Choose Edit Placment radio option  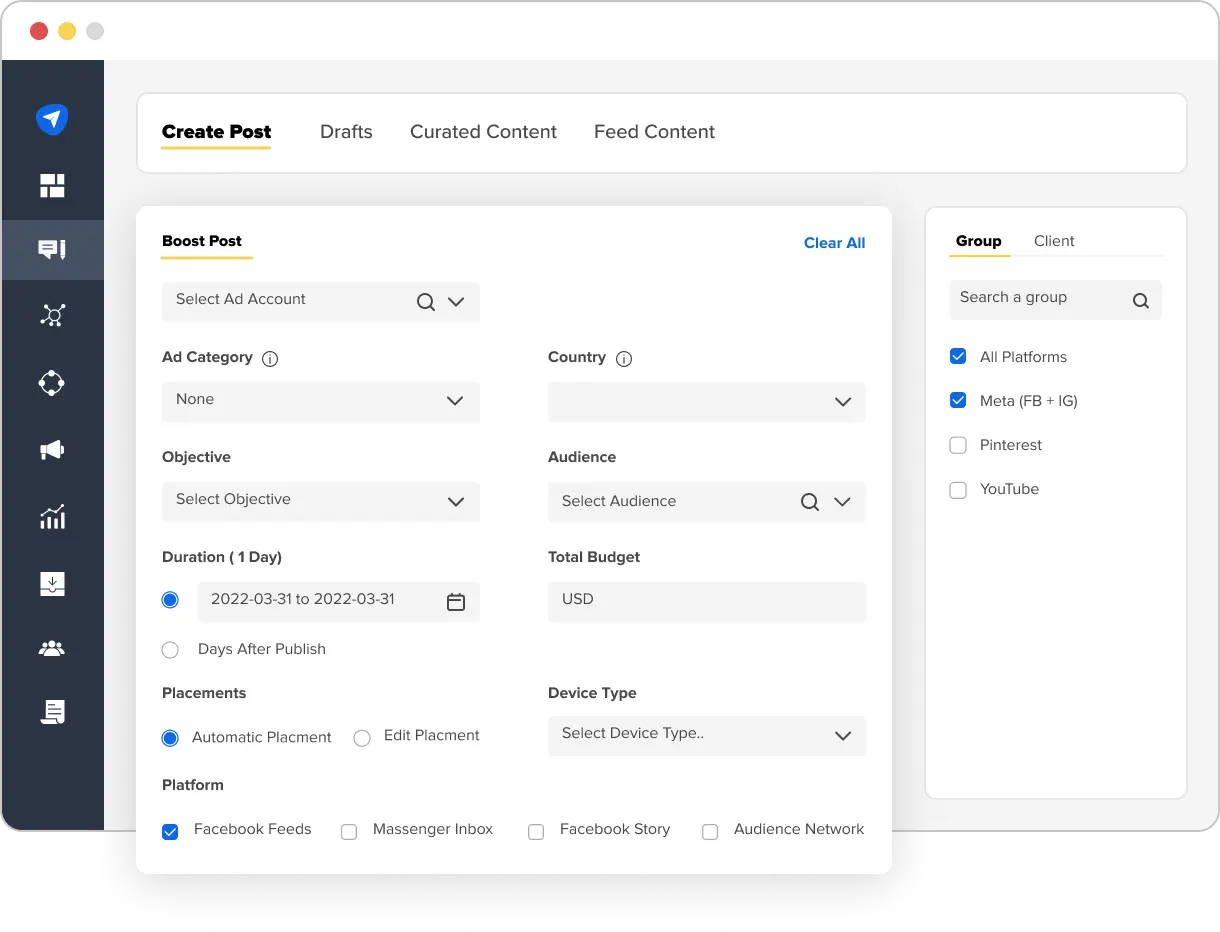(x=362, y=738)
